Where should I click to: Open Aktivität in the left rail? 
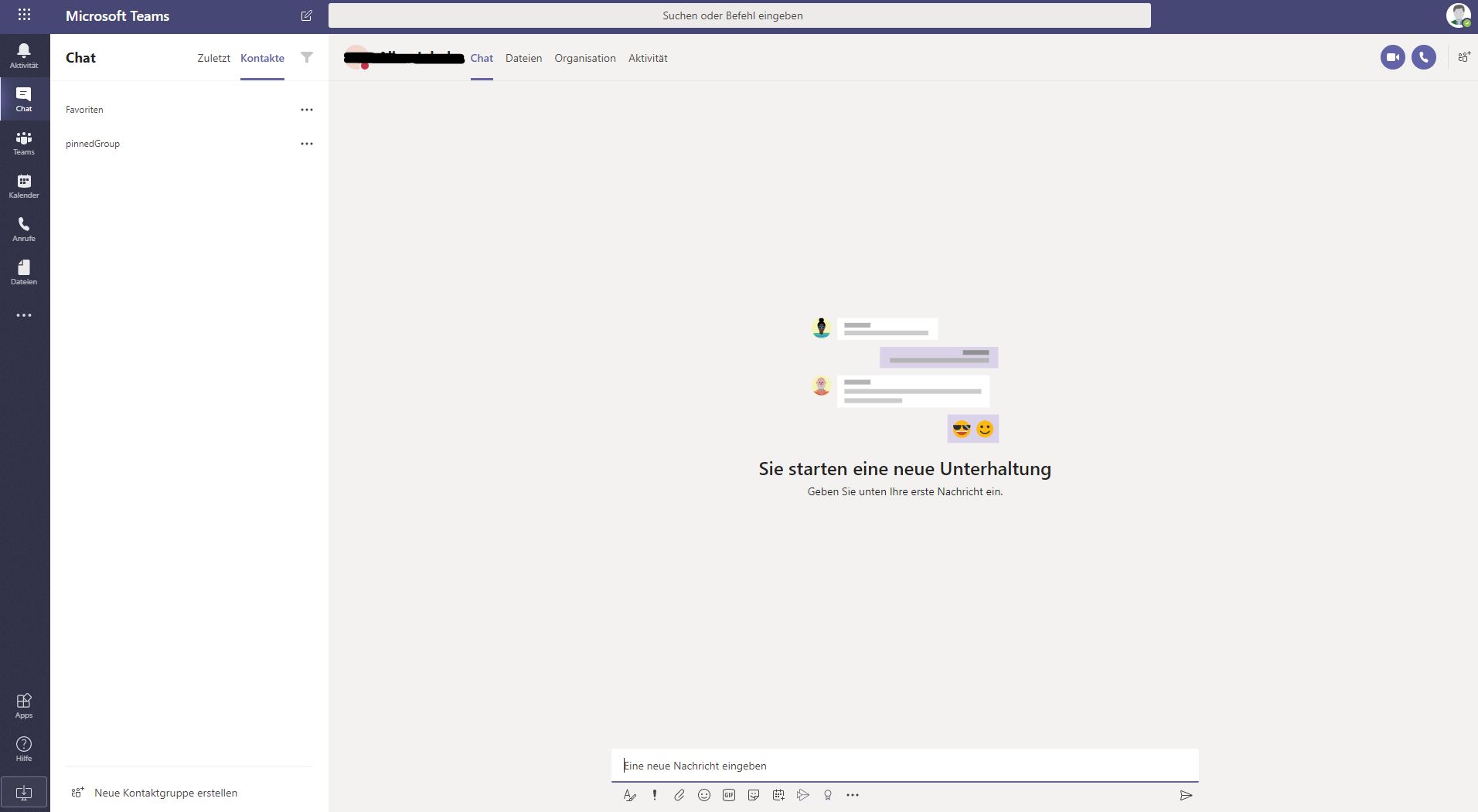[24, 56]
